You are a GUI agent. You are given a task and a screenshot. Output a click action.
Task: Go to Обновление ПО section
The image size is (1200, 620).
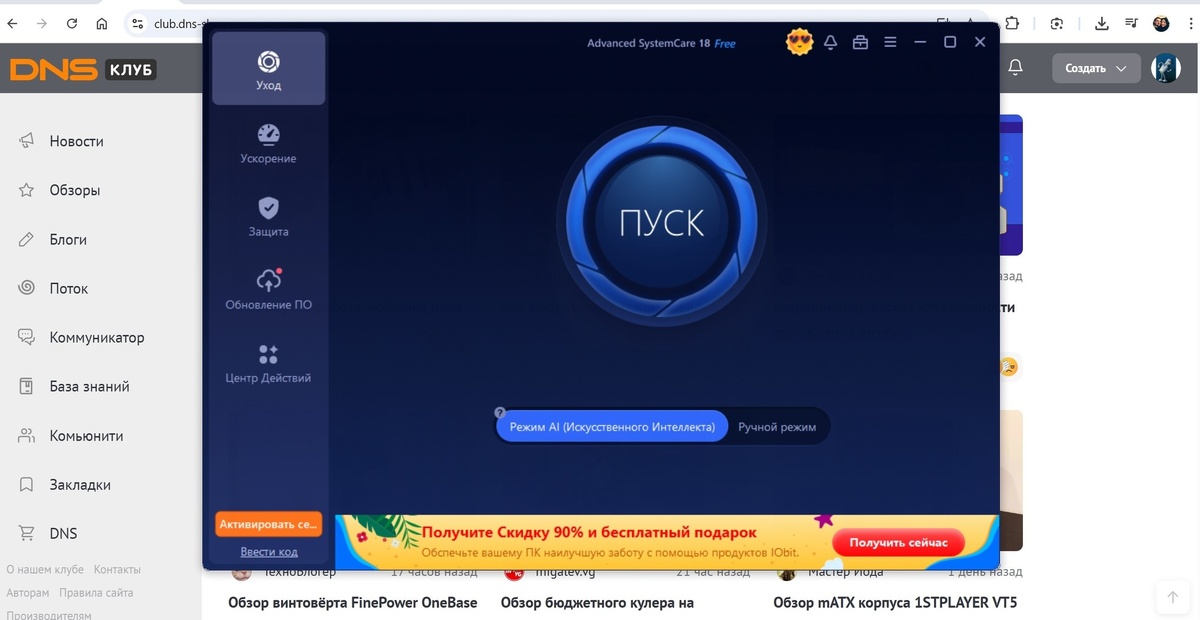click(268, 290)
